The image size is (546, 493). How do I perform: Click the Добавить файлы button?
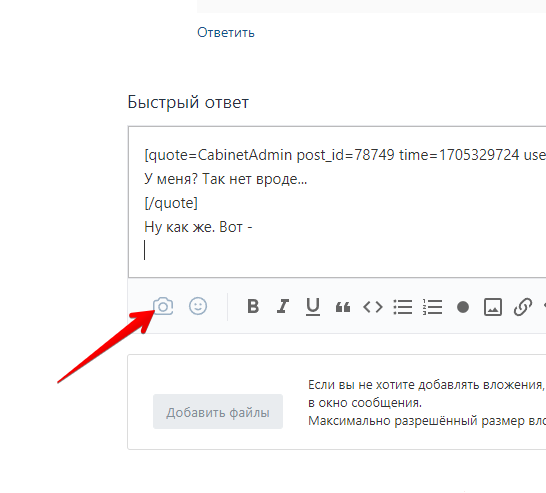tap(218, 412)
